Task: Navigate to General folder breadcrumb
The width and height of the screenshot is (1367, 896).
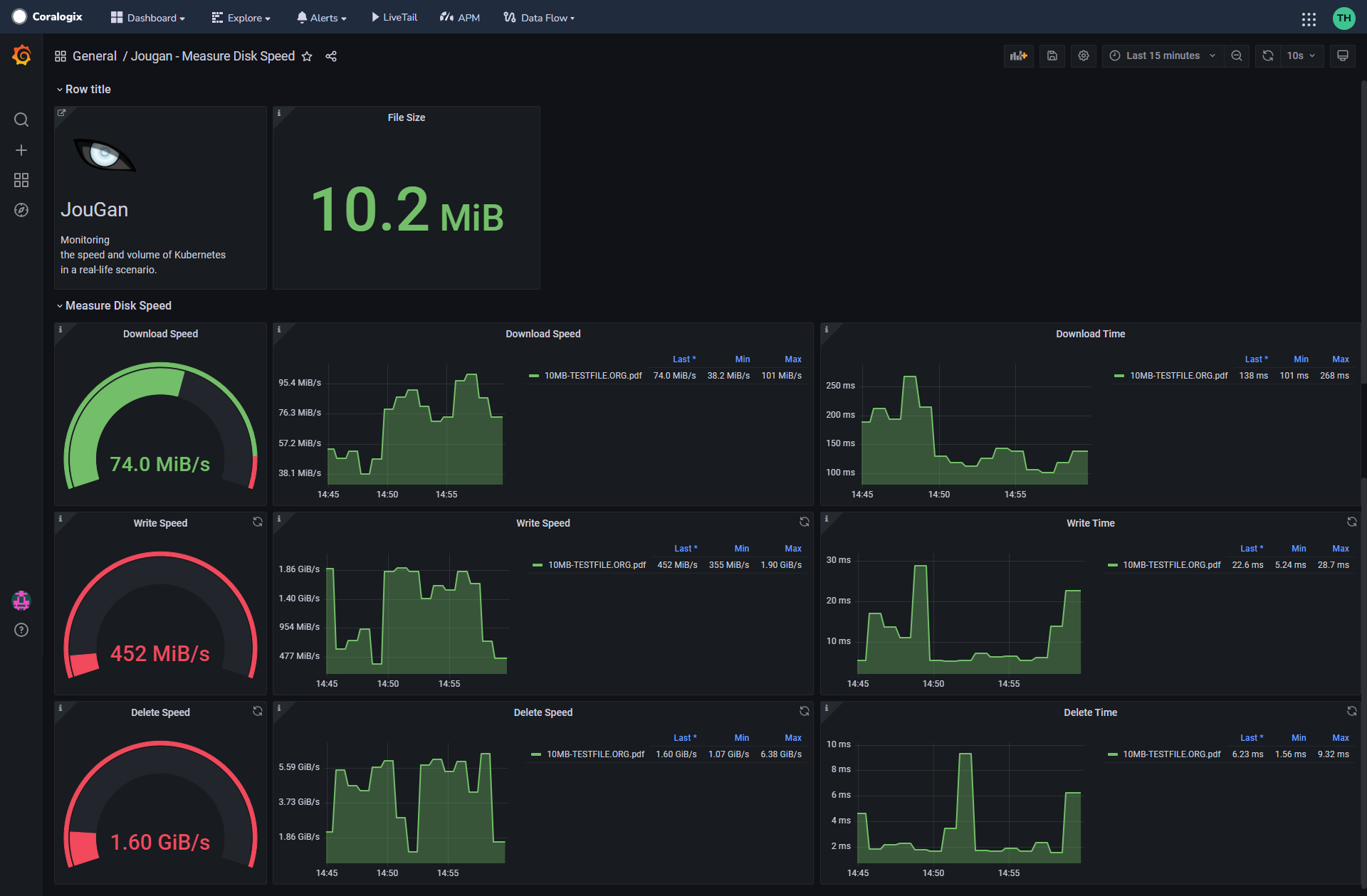Action: [x=94, y=56]
